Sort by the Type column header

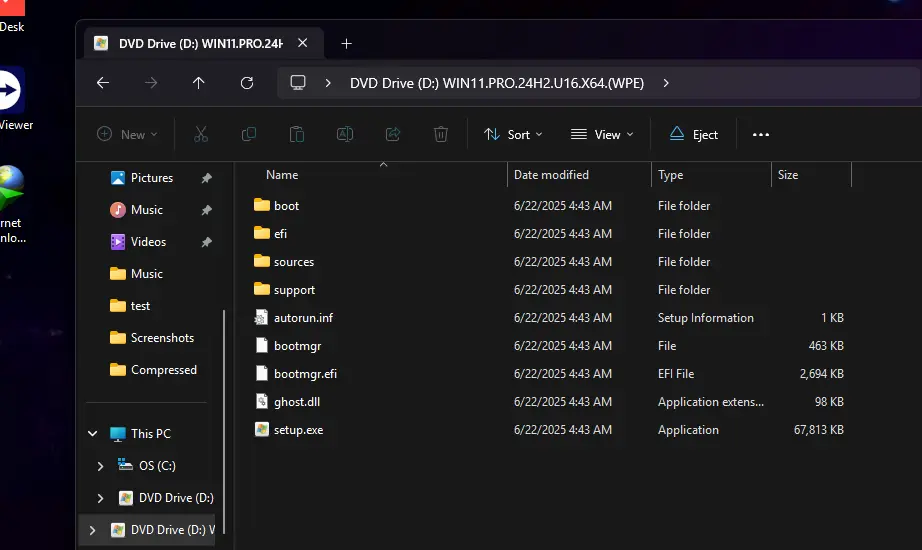point(670,175)
